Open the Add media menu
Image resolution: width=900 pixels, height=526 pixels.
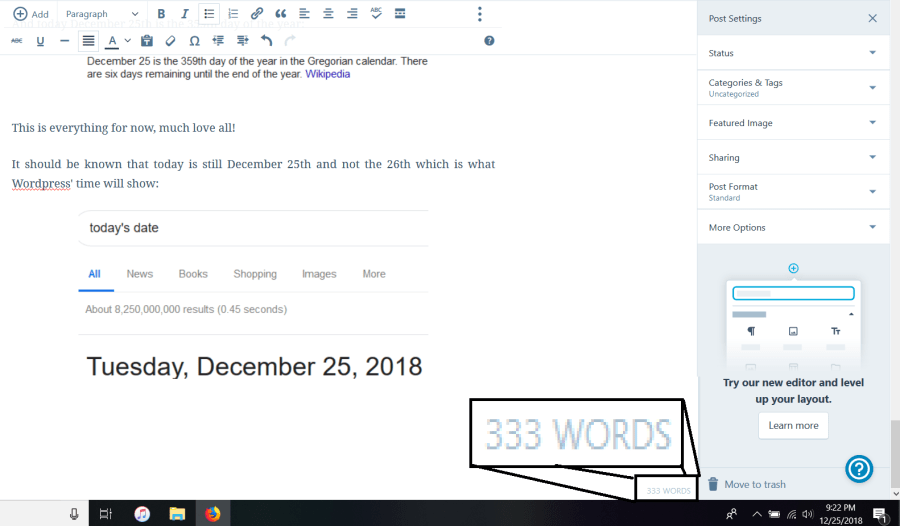click(31, 14)
